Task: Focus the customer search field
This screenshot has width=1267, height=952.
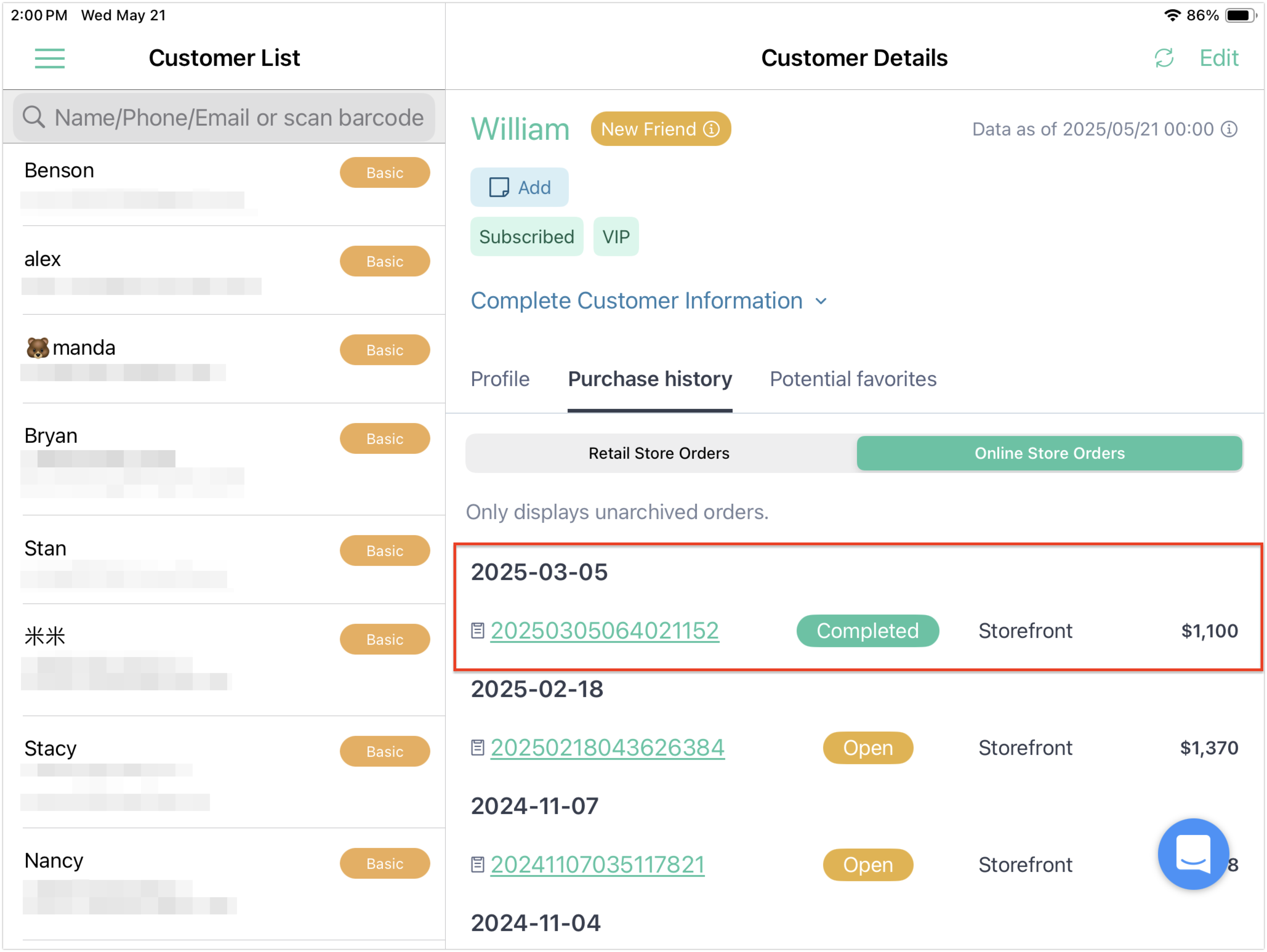Action: [x=224, y=117]
